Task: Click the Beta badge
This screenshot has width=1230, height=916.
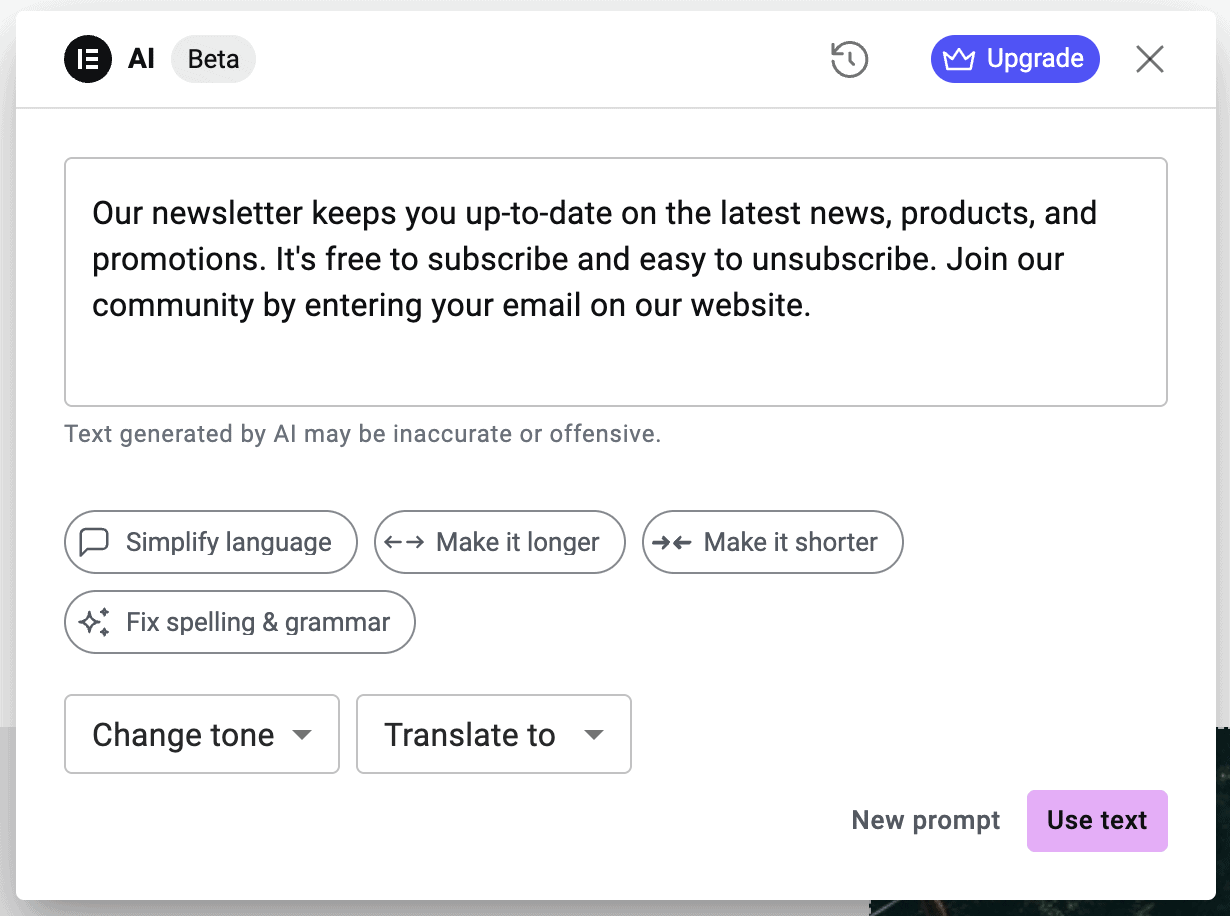Action: coord(214,59)
